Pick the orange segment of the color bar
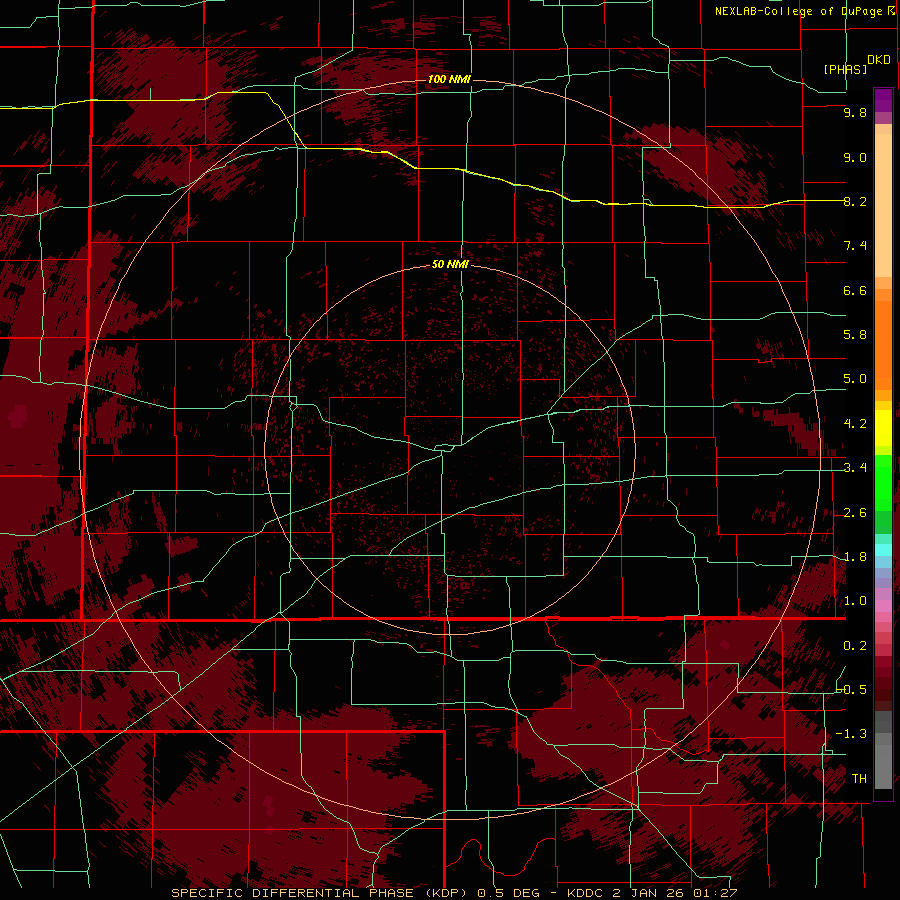The width and height of the screenshot is (900, 900). tap(883, 346)
